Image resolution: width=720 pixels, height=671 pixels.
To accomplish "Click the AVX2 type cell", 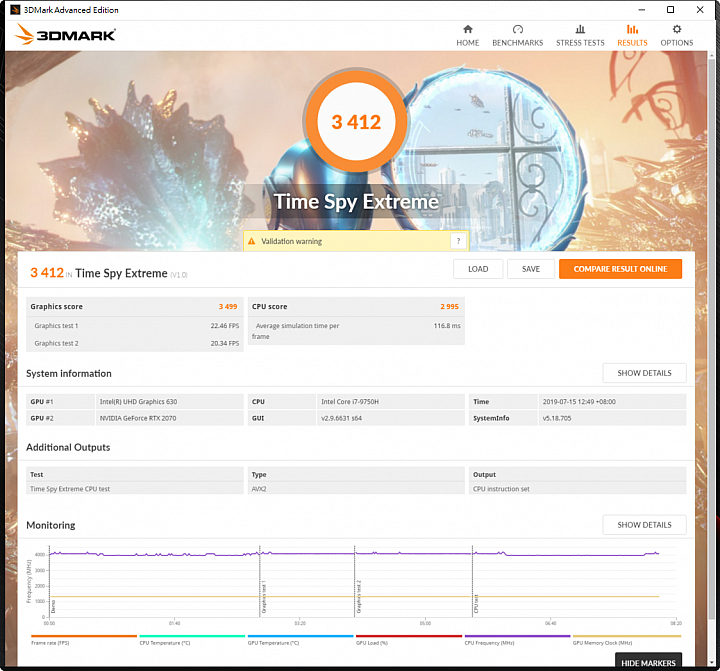I will tap(356, 489).
